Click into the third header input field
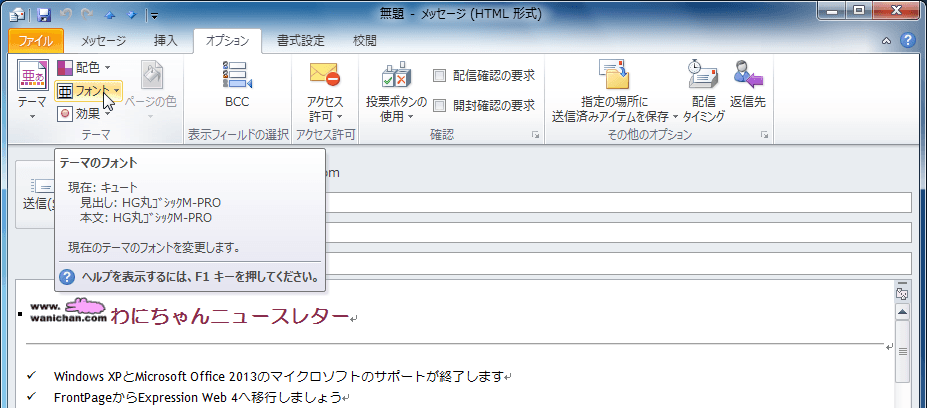This screenshot has height=408, width=927. click(x=618, y=263)
